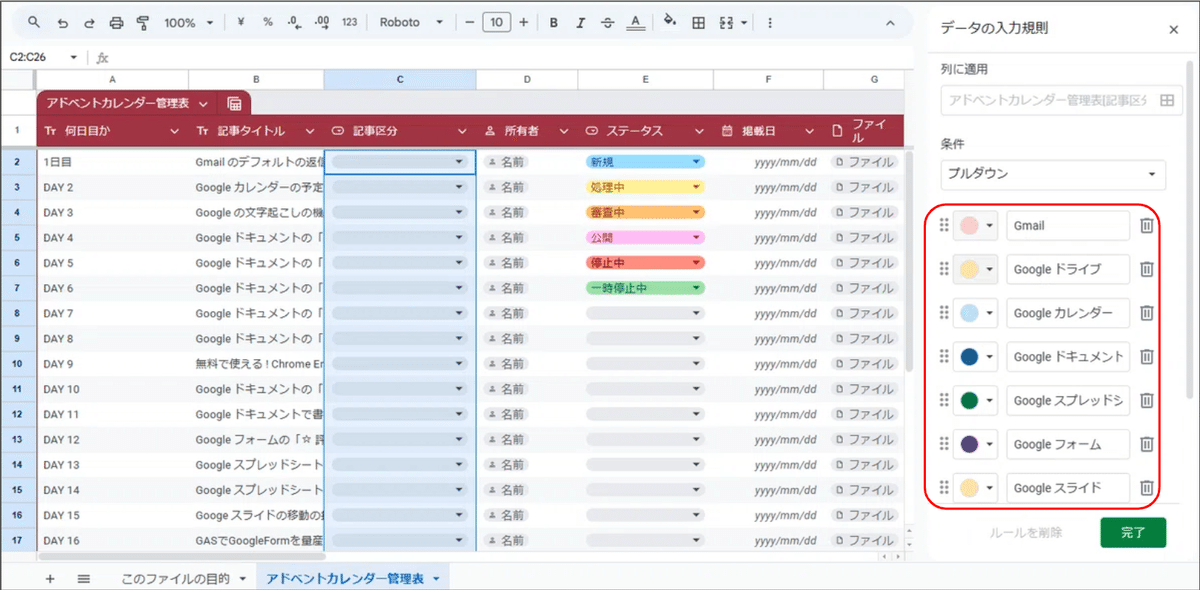Change the color swatch for Google ドキュメント

(976, 357)
